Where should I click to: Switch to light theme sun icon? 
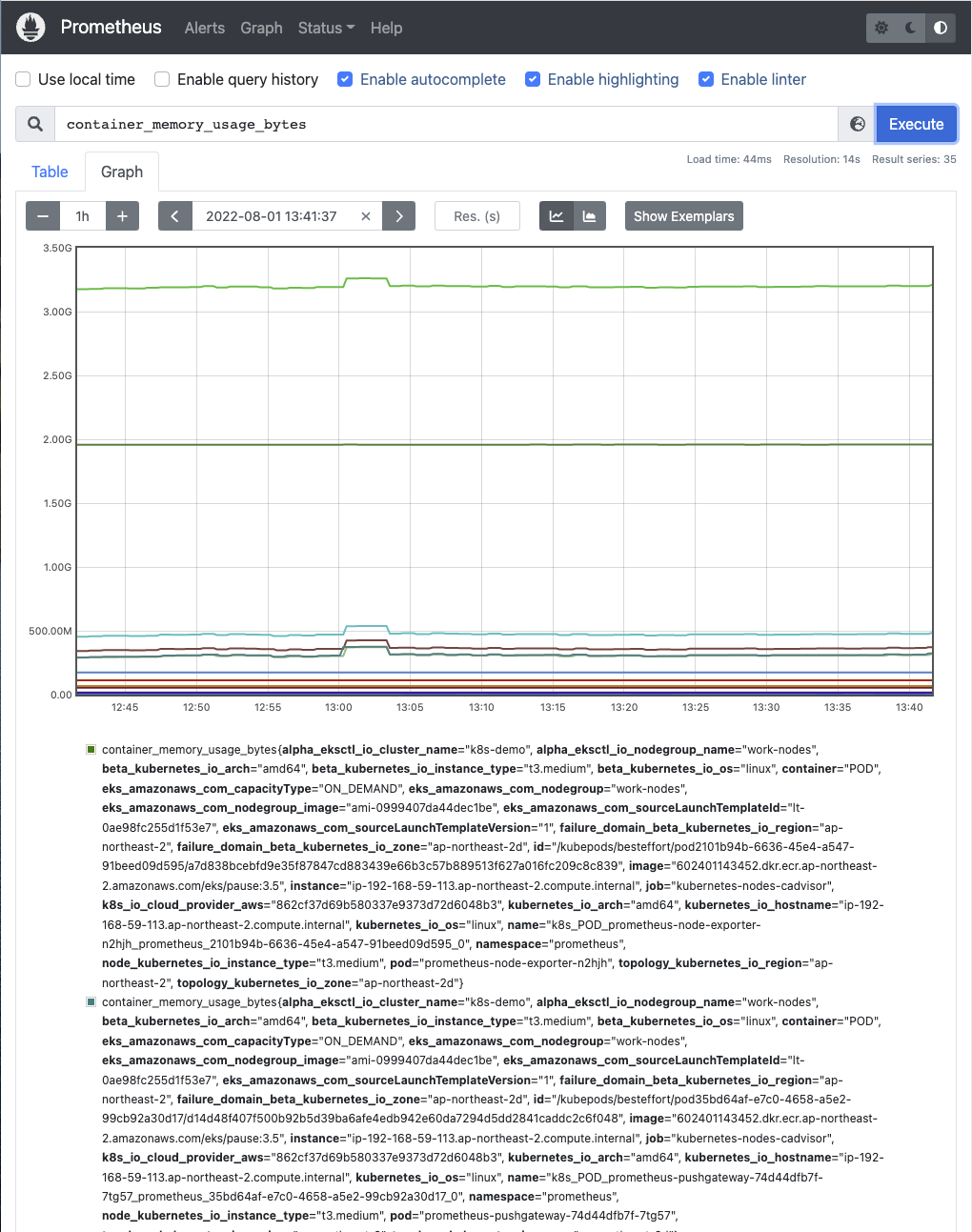tap(881, 28)
